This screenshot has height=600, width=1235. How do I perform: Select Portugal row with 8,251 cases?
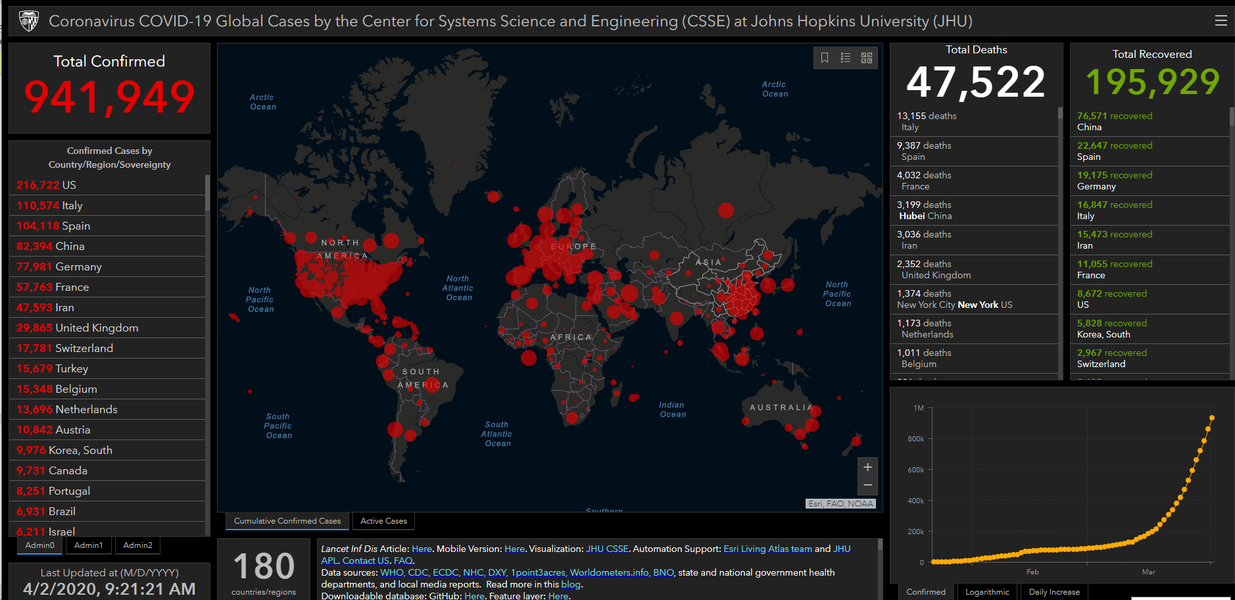click(106, 491)
